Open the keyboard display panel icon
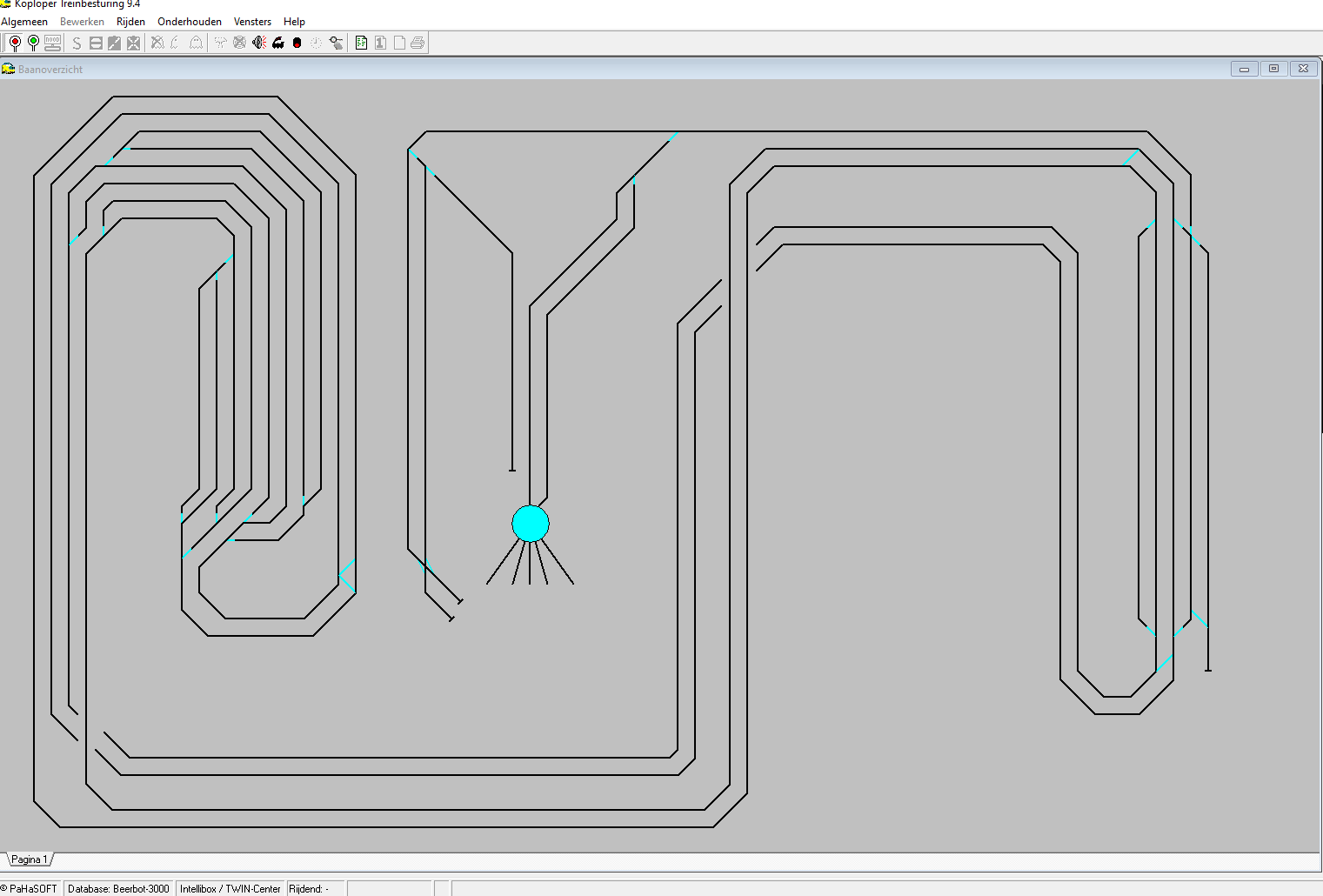Image resolution: width=1323 pixels, height=896 pixels. tap(52, 43)
